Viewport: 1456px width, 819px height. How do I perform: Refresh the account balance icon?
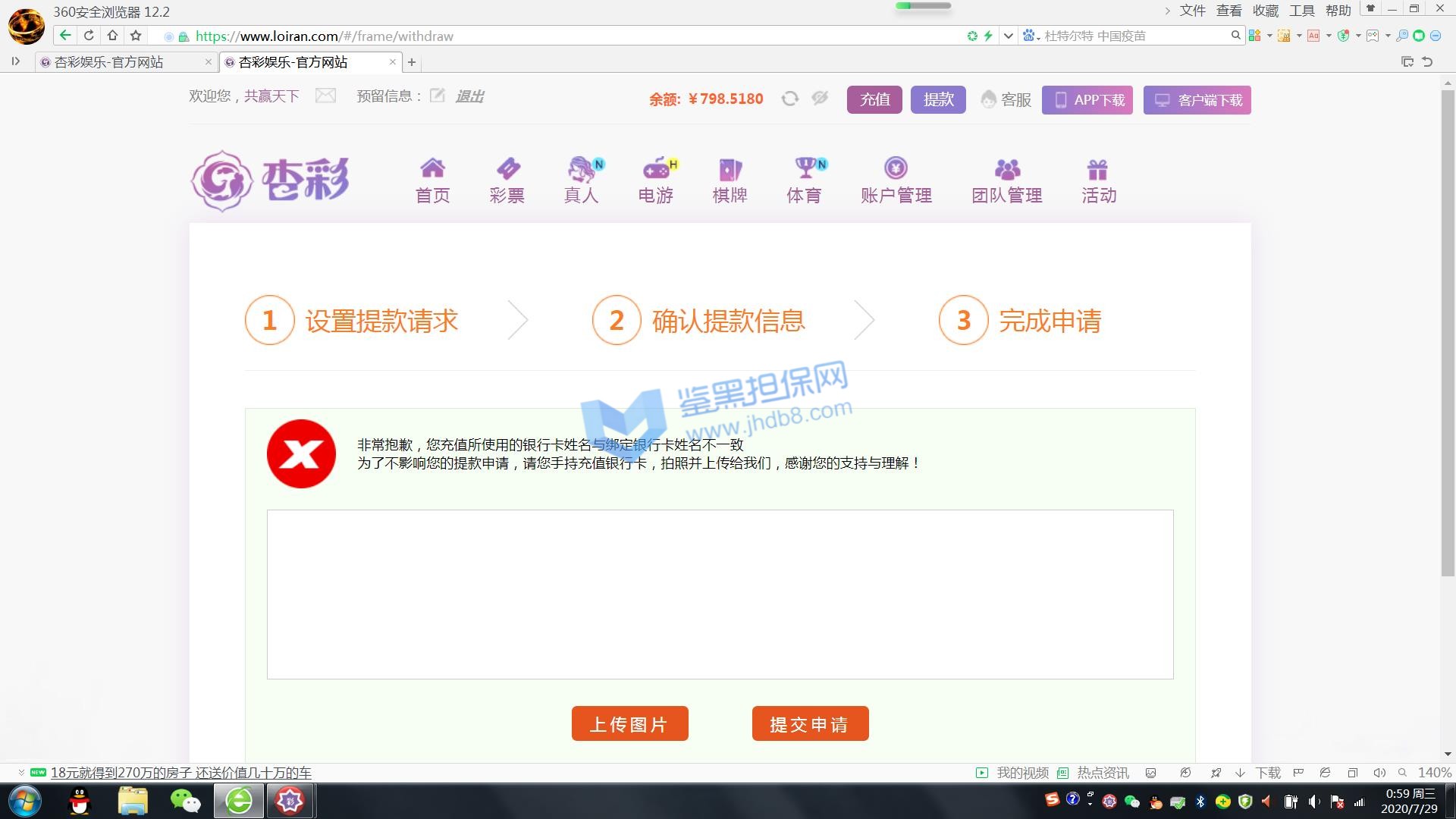[x=789, y=99]
